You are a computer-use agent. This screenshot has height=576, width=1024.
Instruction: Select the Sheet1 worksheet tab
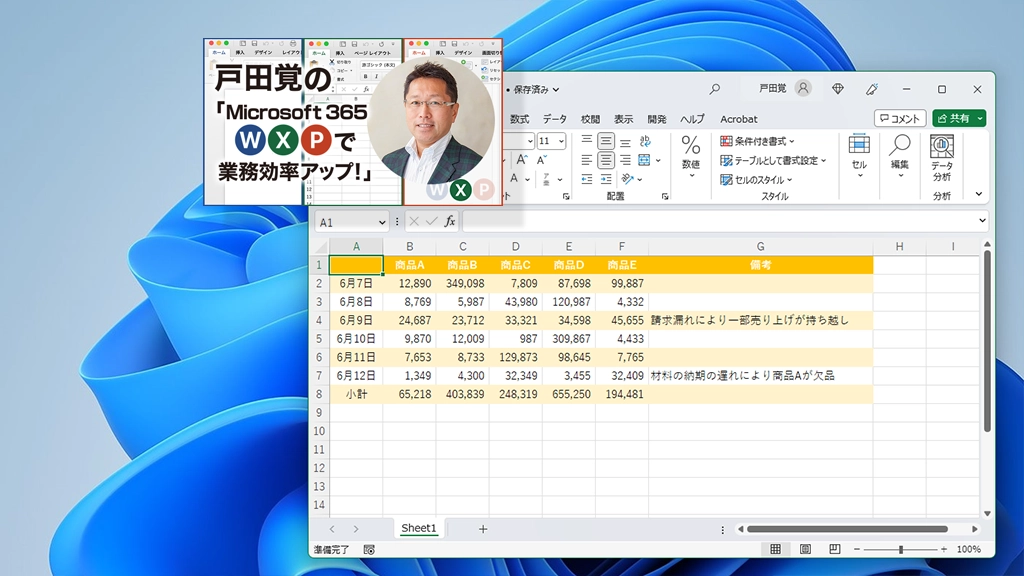[x=418, y=528]
